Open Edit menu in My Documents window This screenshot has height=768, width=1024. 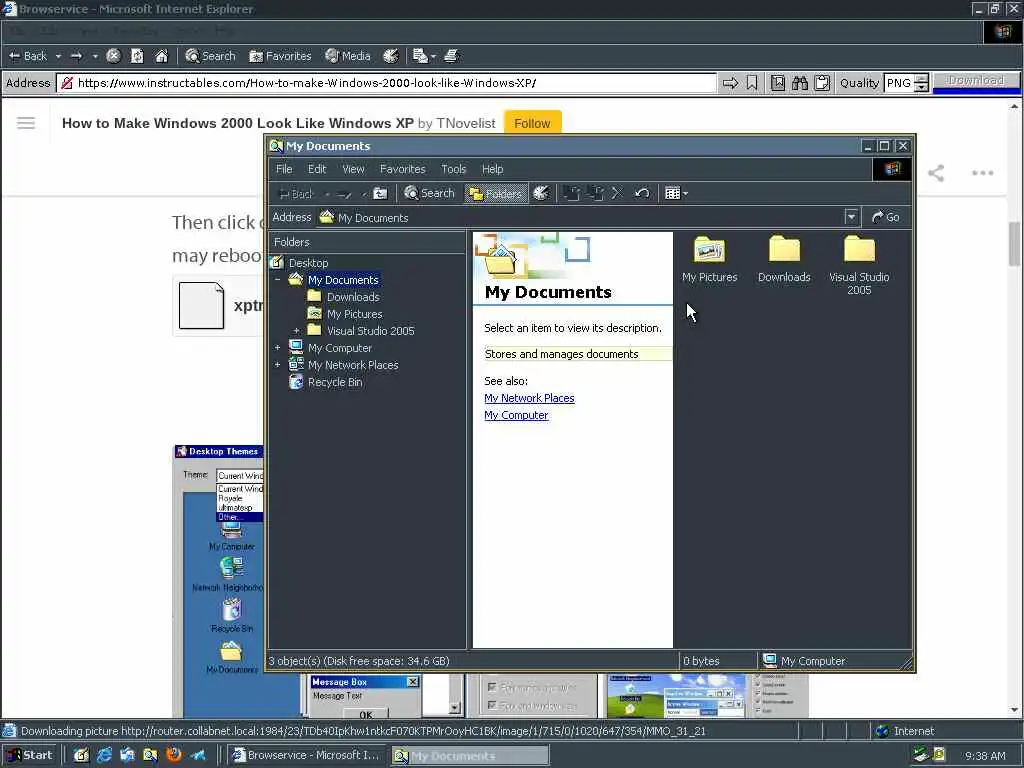click(x=317, y=169)
